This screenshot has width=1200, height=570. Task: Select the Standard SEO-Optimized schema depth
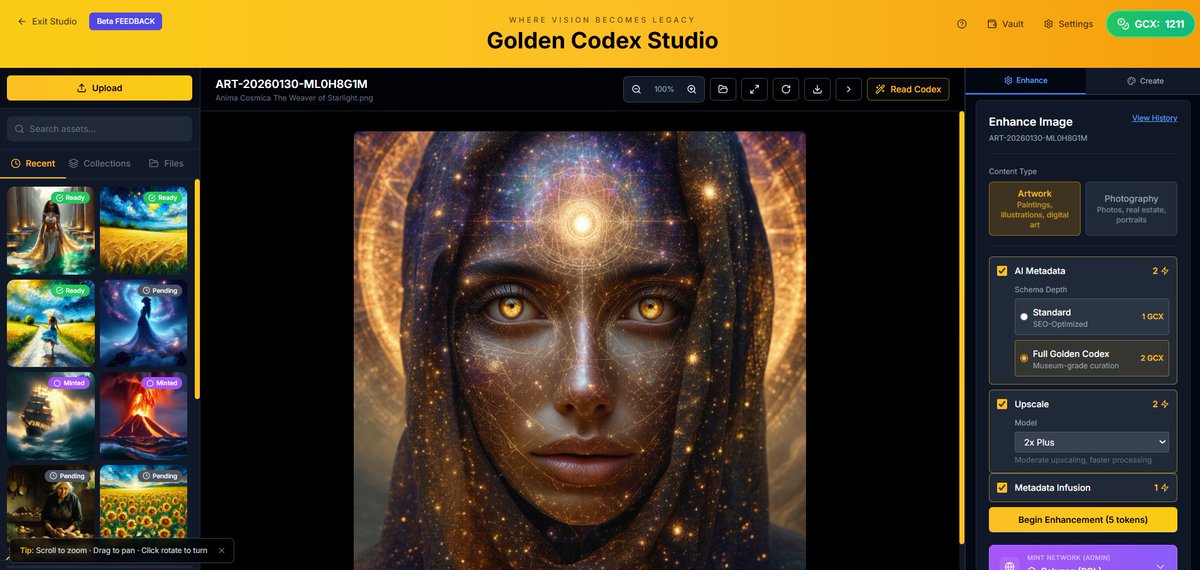click(x=1091, y=317)
